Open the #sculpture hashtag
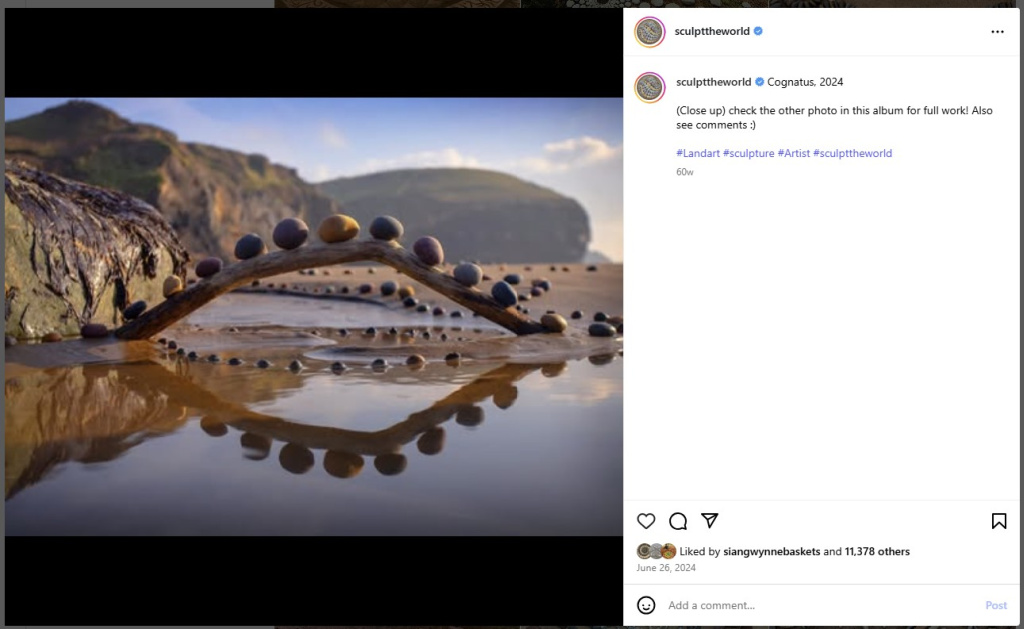The height and width of the screenshot is (629, 1024). 748,153
